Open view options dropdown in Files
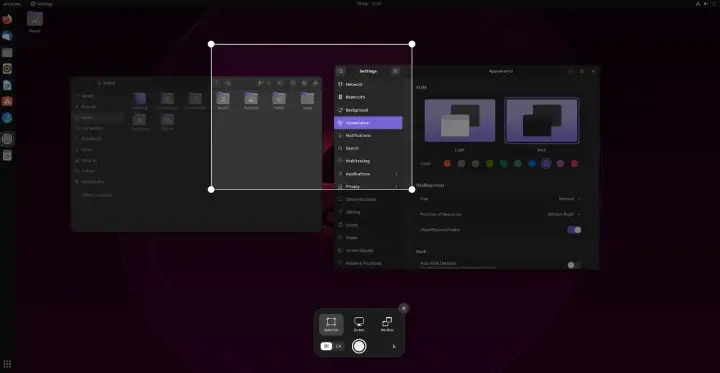Viewport: 720px width, 373px height. tap(270, 83)
